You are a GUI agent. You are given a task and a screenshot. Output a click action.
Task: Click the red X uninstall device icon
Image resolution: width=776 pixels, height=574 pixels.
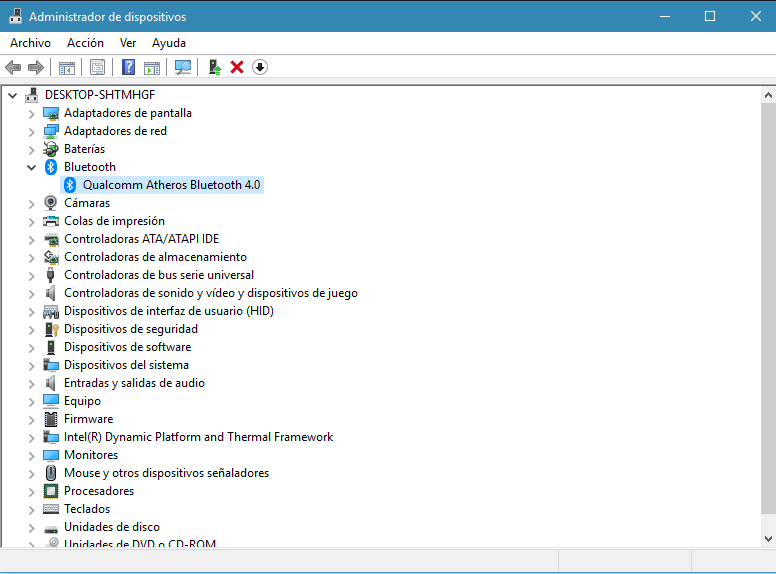click(x=237, y=67)
